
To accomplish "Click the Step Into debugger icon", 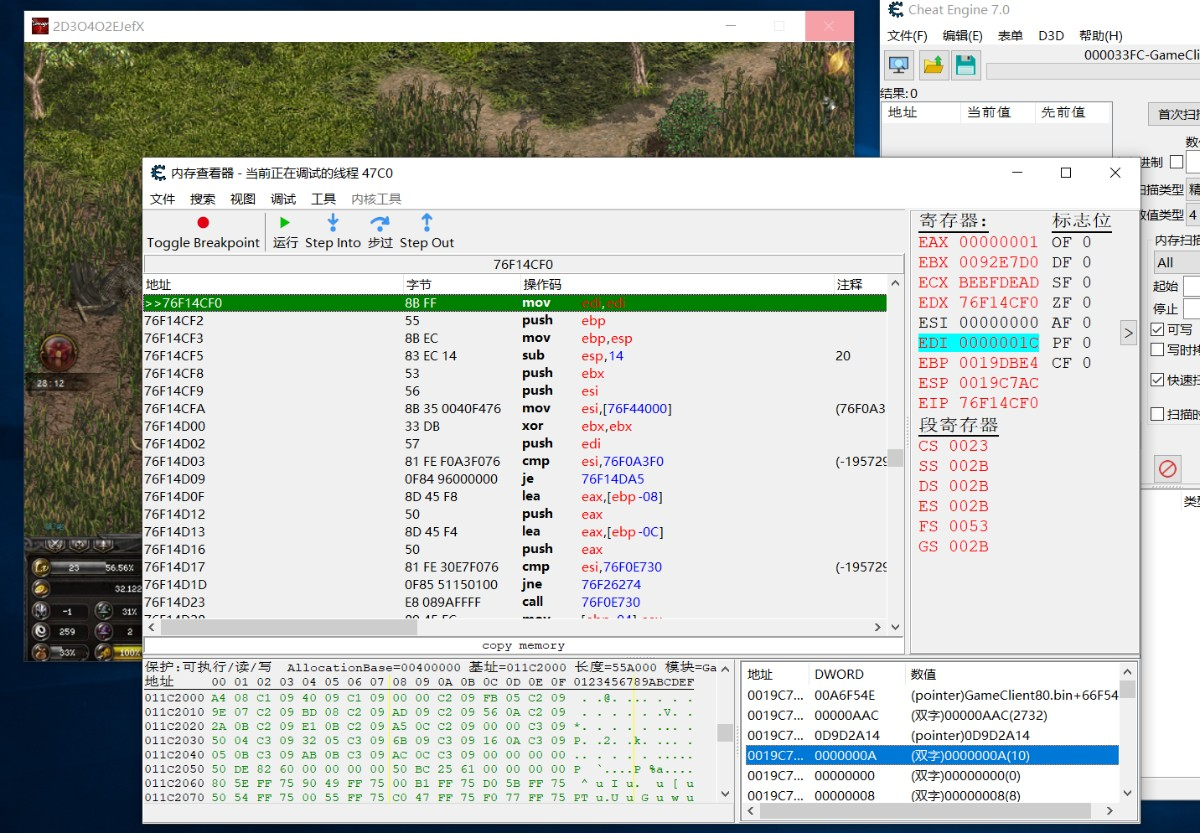I will point(333,223).
